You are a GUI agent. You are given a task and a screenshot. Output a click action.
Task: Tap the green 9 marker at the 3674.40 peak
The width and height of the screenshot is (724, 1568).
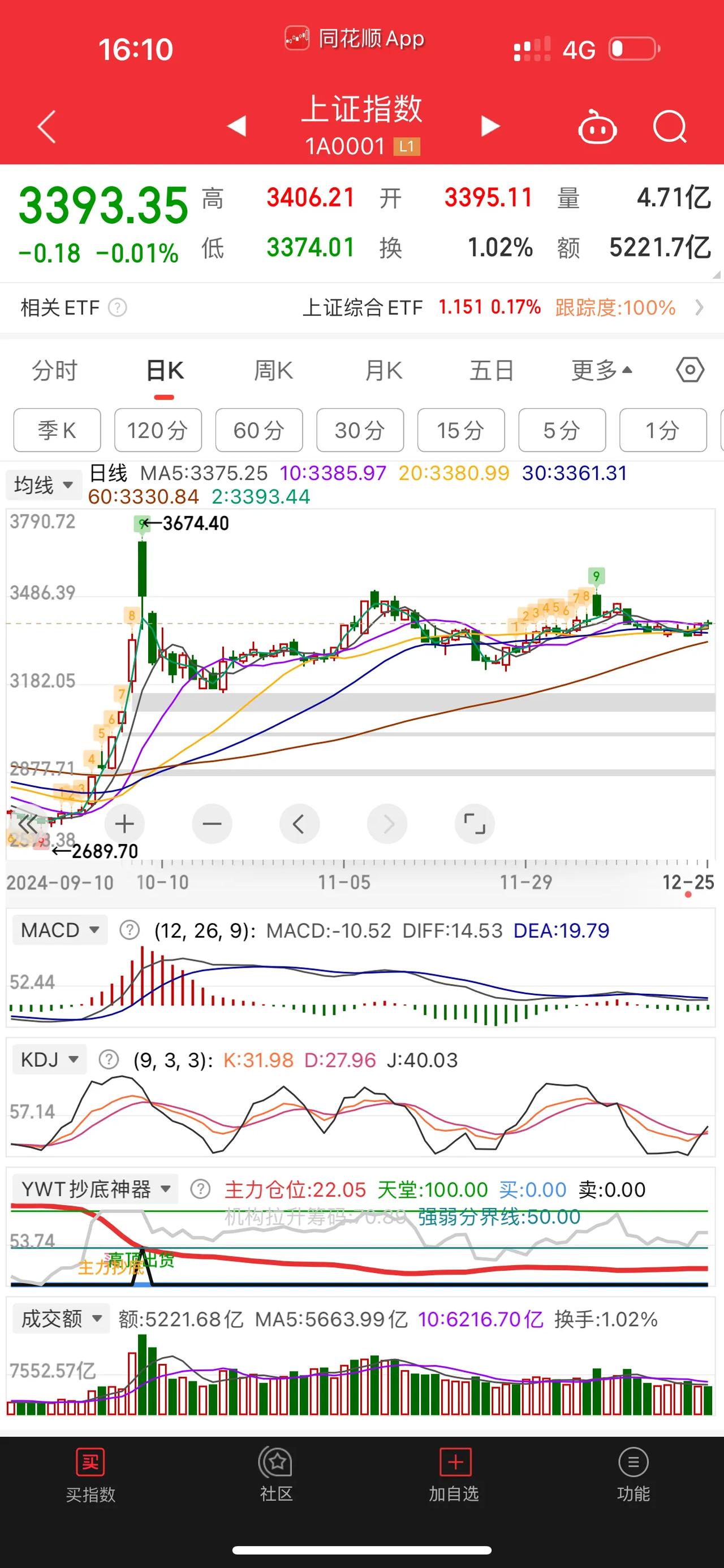click(143, 523)
